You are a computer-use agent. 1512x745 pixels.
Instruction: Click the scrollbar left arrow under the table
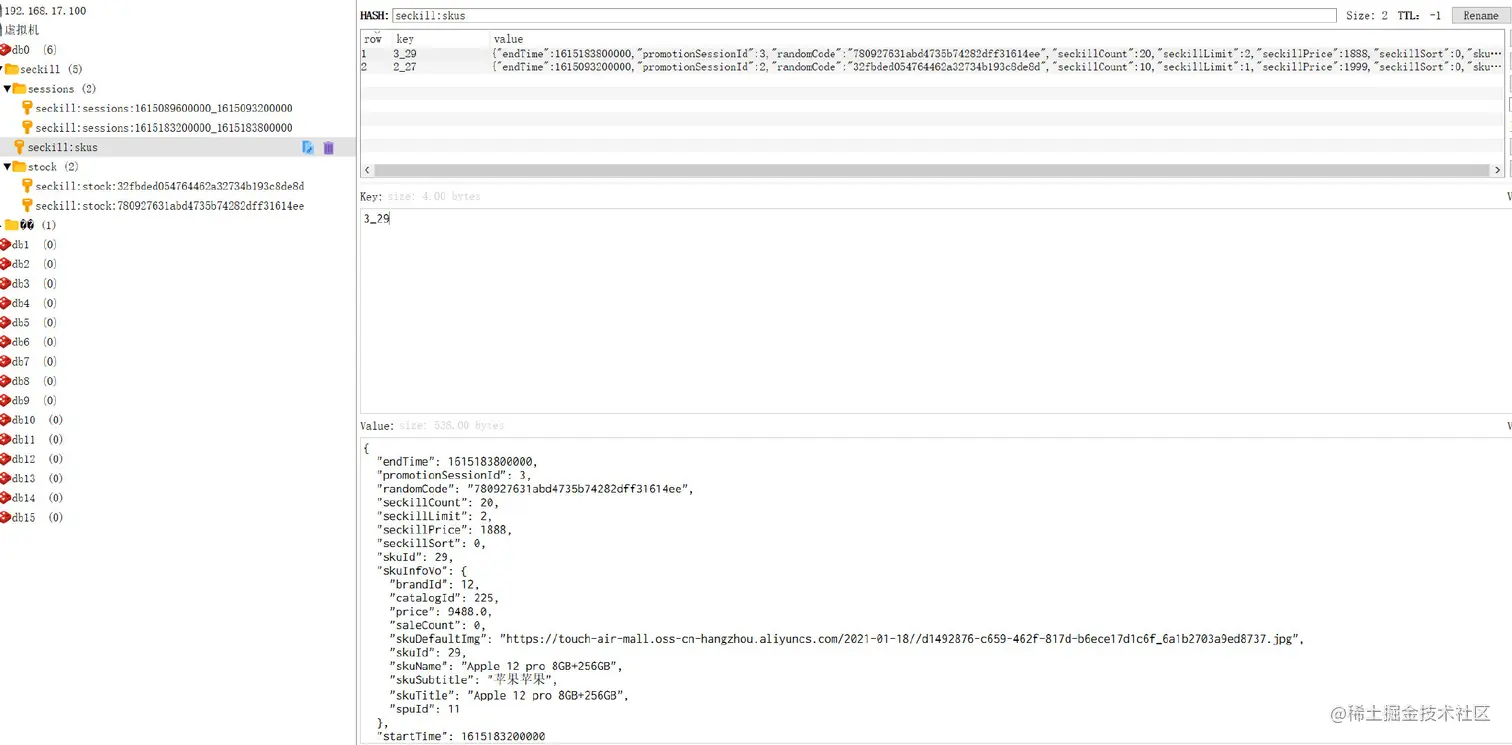click(367, 171)
